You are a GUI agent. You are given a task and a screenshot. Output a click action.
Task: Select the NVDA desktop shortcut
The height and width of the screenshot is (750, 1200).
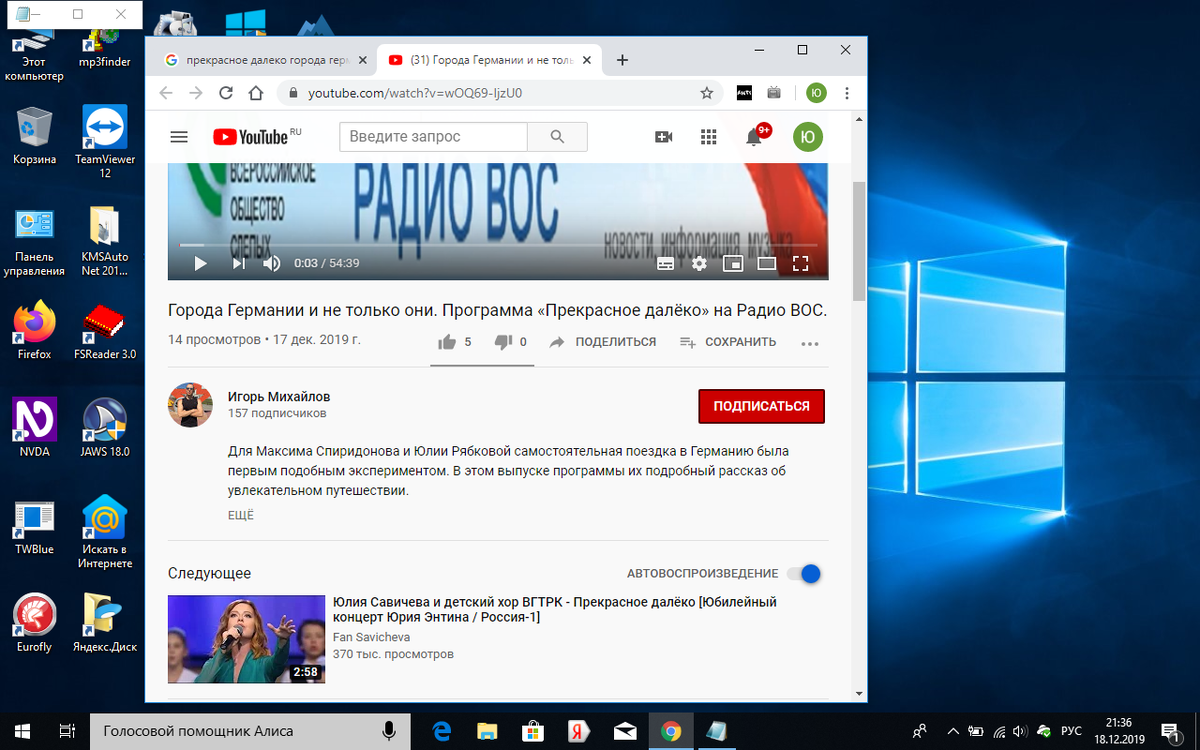(x=35, y=428)
